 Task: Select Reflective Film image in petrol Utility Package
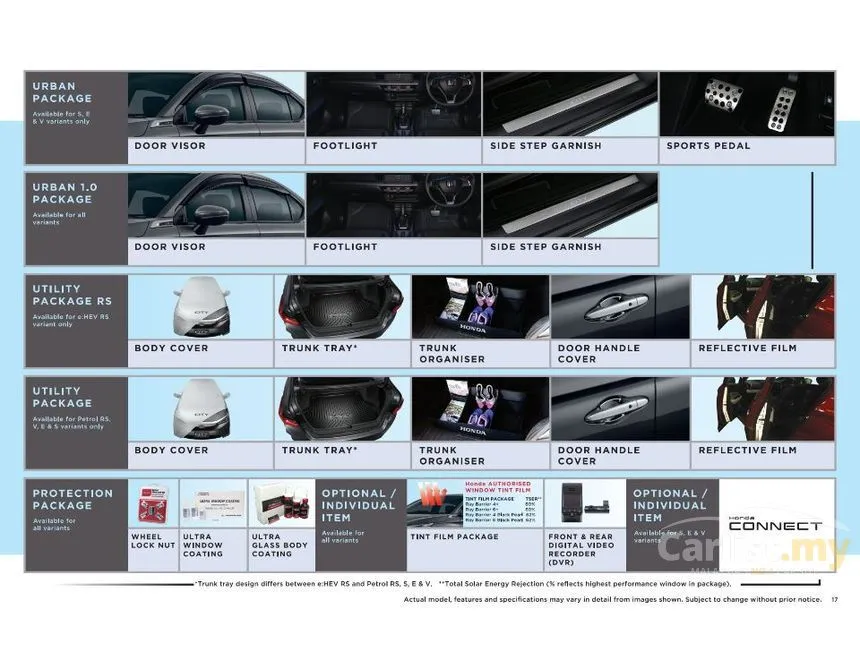pyautogui.click(x=762, y=409)
